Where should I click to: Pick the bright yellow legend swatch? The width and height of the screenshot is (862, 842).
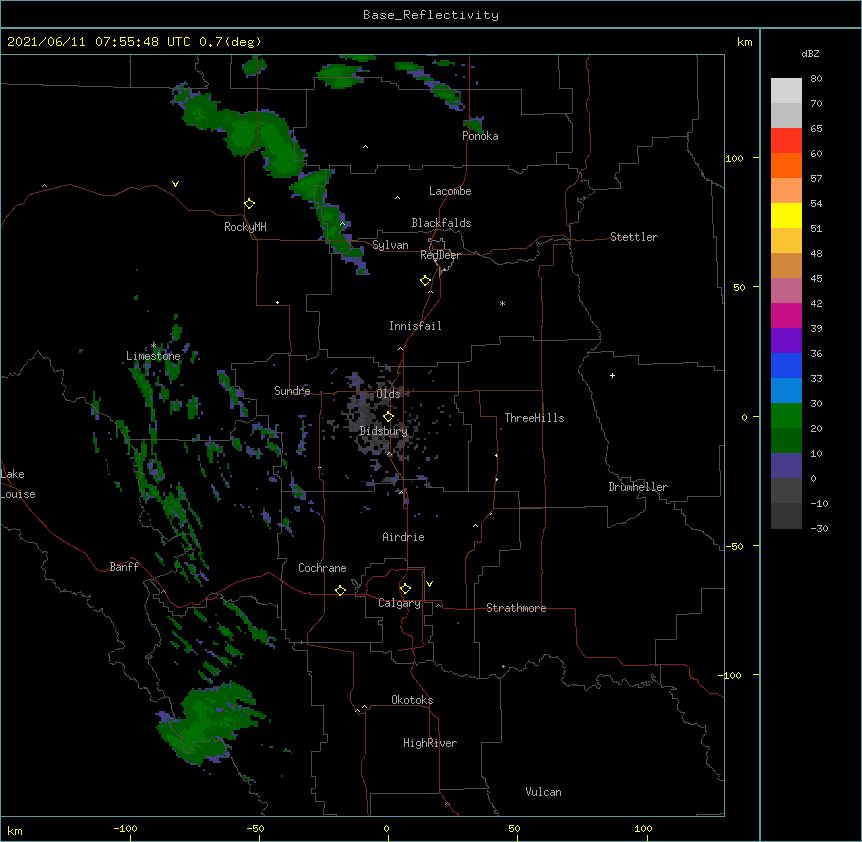[x=786, y=215]
